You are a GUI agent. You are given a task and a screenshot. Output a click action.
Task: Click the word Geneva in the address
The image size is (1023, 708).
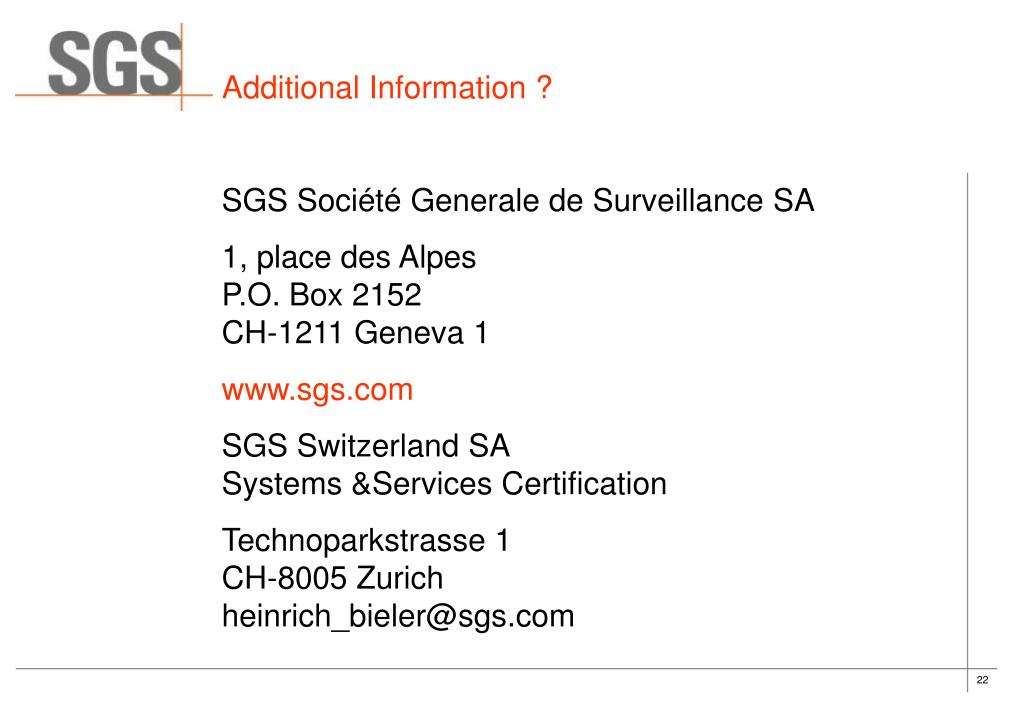(x=409, y=333)
